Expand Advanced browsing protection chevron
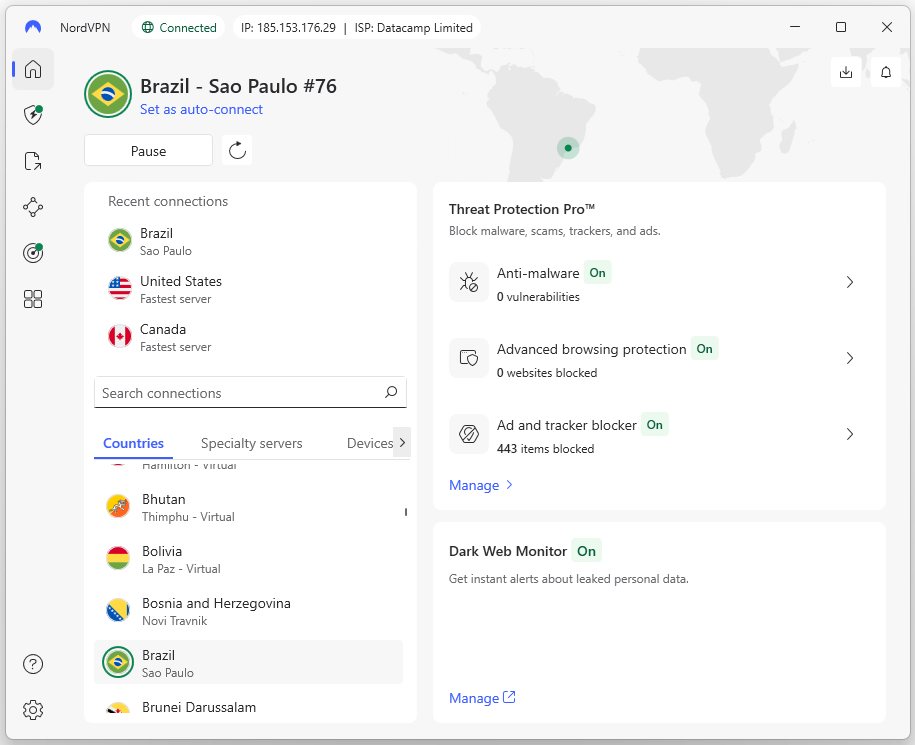 (x=850, y=358)
